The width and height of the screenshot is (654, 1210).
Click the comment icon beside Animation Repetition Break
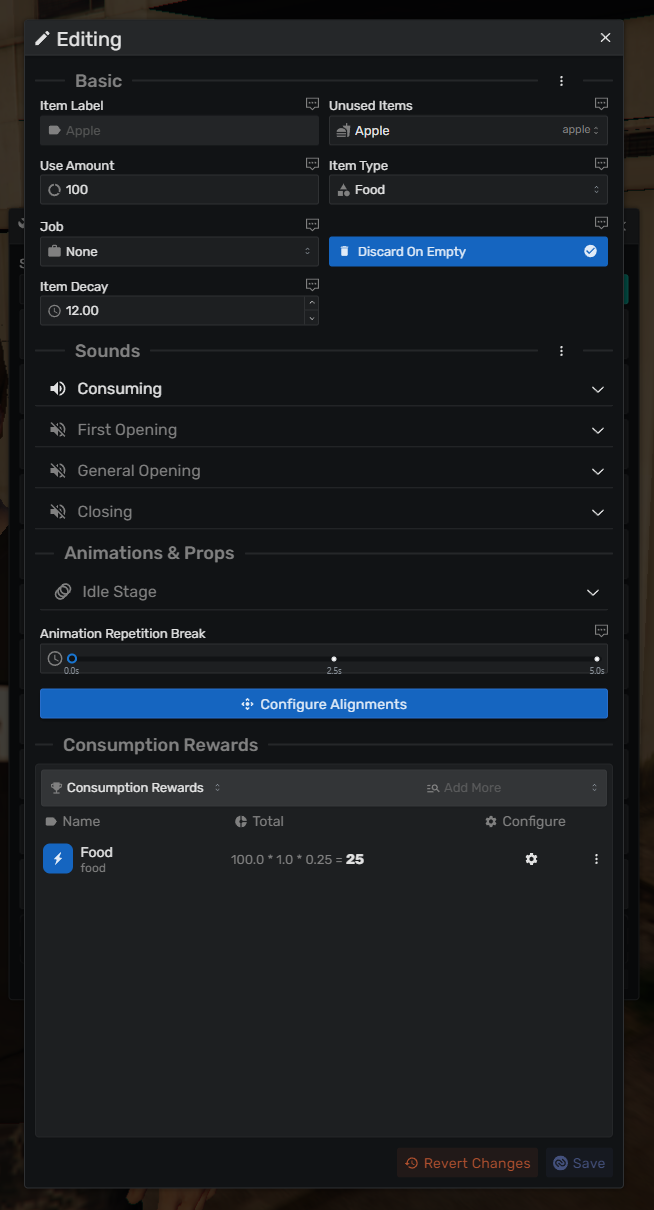601,631
